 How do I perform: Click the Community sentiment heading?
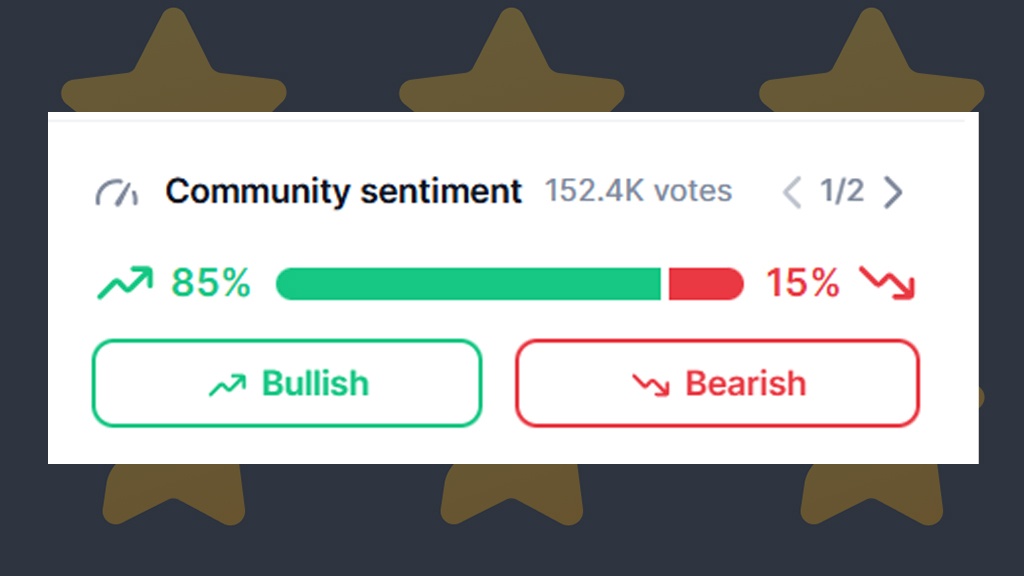pyautogui.click(x=343, y=191)
